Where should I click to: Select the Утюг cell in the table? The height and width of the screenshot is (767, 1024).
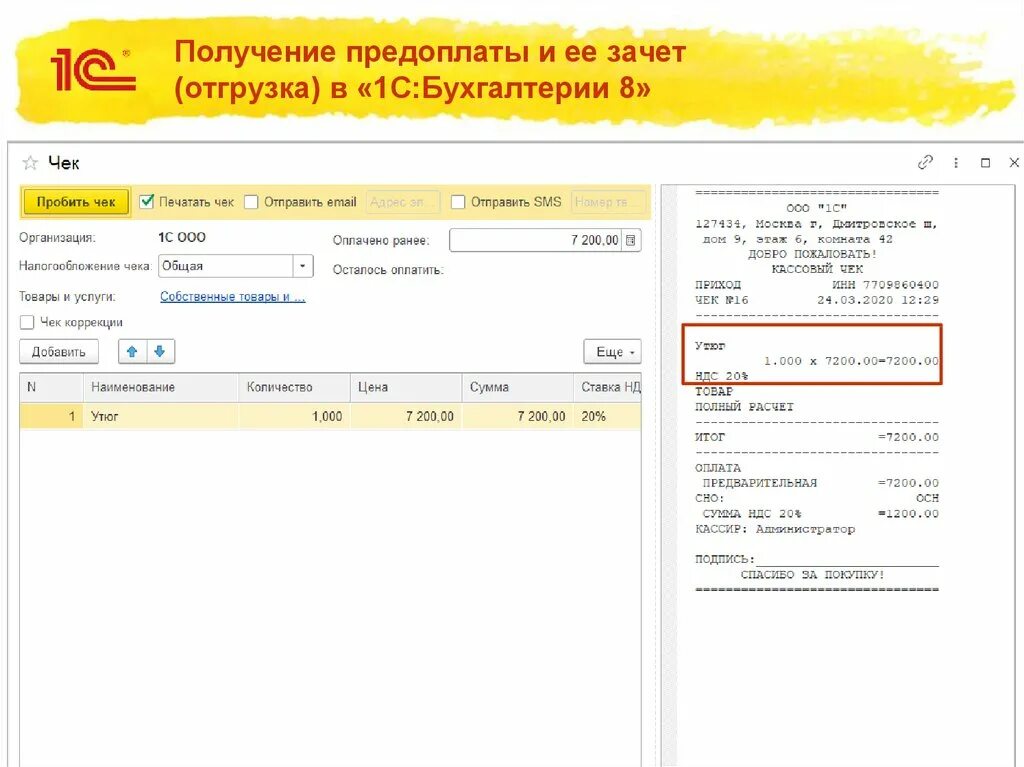pyautogui.click(x=161, y=416)
